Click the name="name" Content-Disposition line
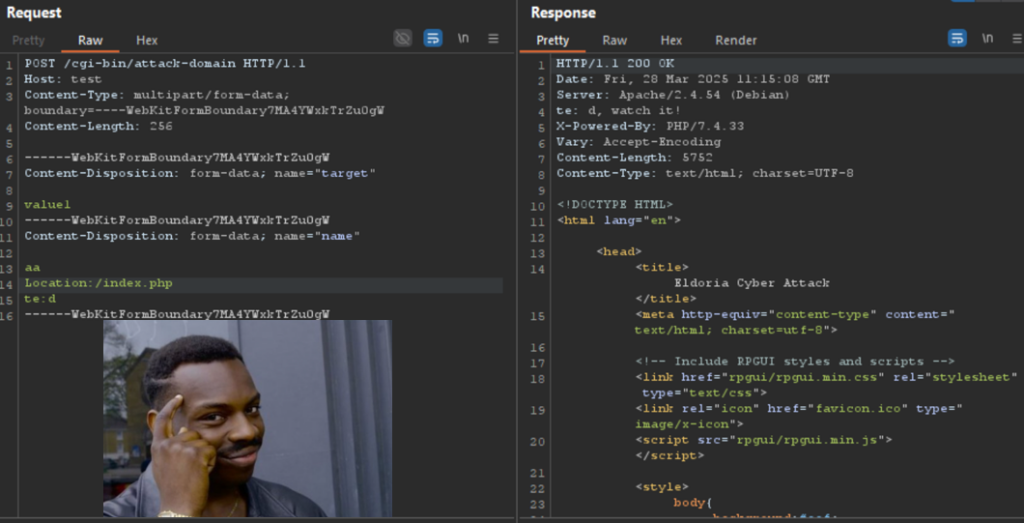 193,236
